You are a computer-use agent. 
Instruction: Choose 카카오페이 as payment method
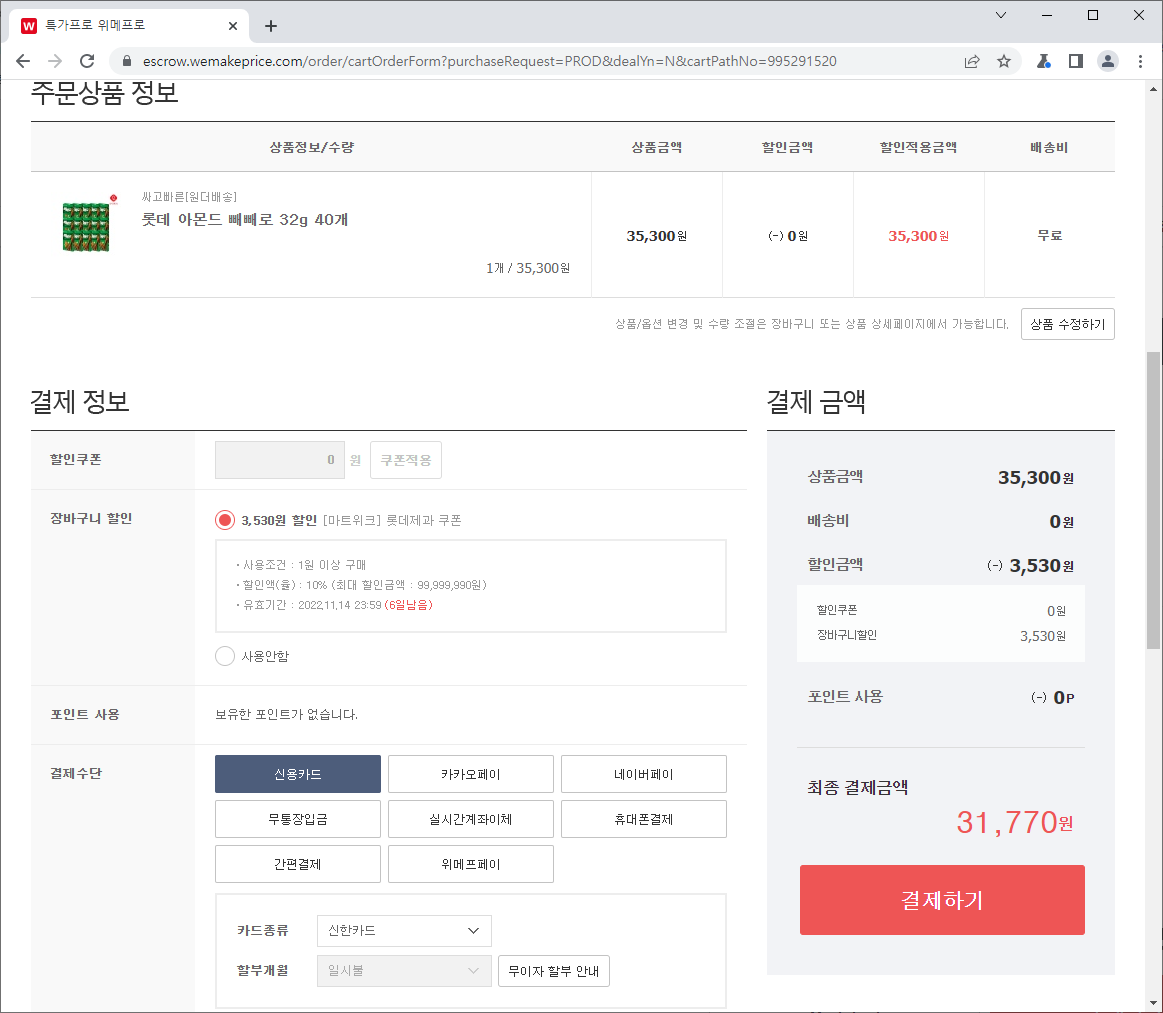point(470,774)
